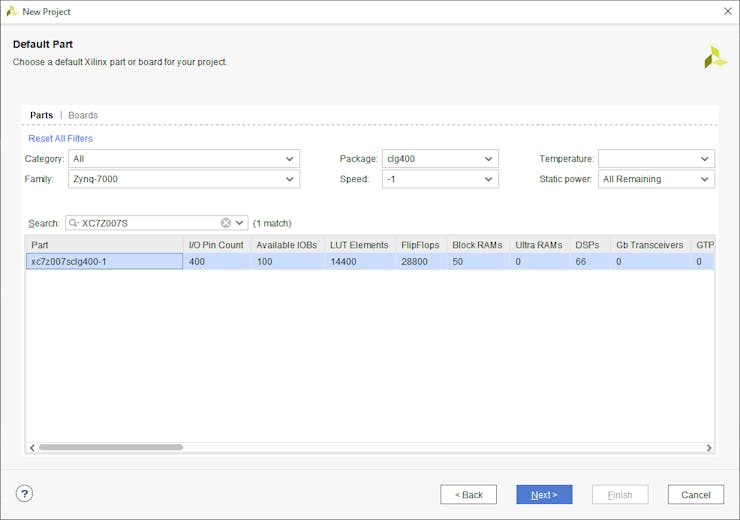Expand the Package clg400 dropdown
This screenshot has width=740, height=520.
click(489, 159)
